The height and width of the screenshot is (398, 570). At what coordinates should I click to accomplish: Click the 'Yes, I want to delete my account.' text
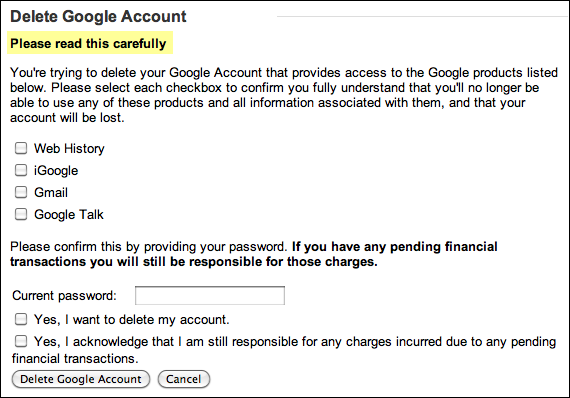[132, 320]
